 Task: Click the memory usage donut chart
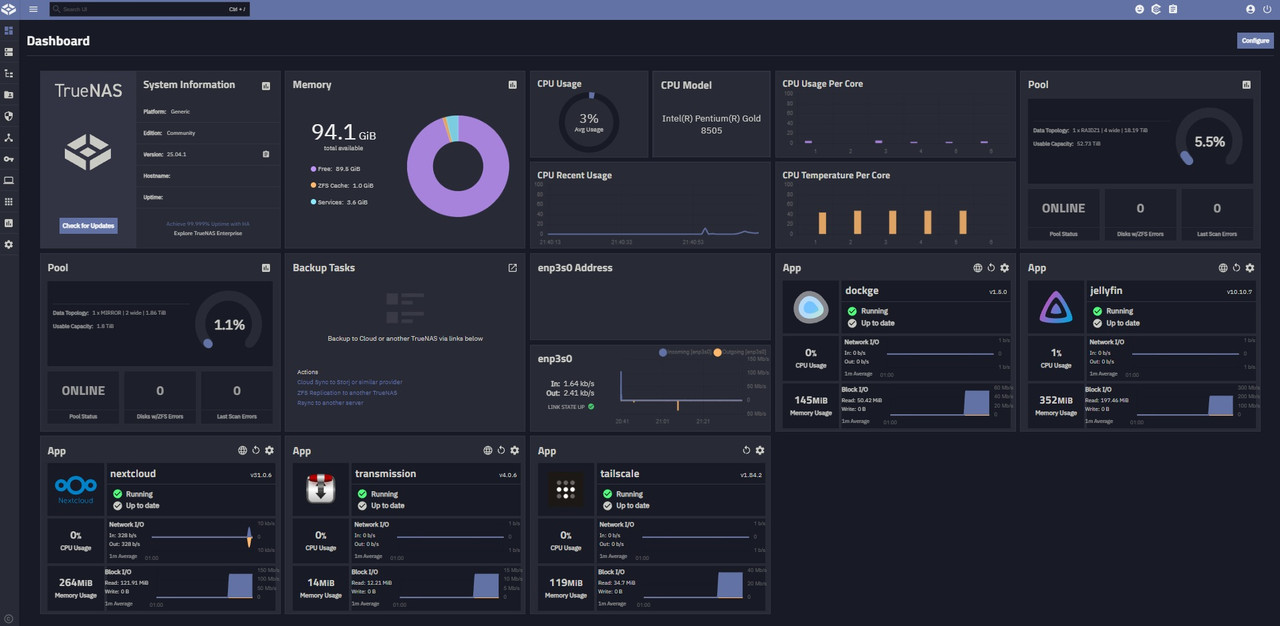(457, 166)
